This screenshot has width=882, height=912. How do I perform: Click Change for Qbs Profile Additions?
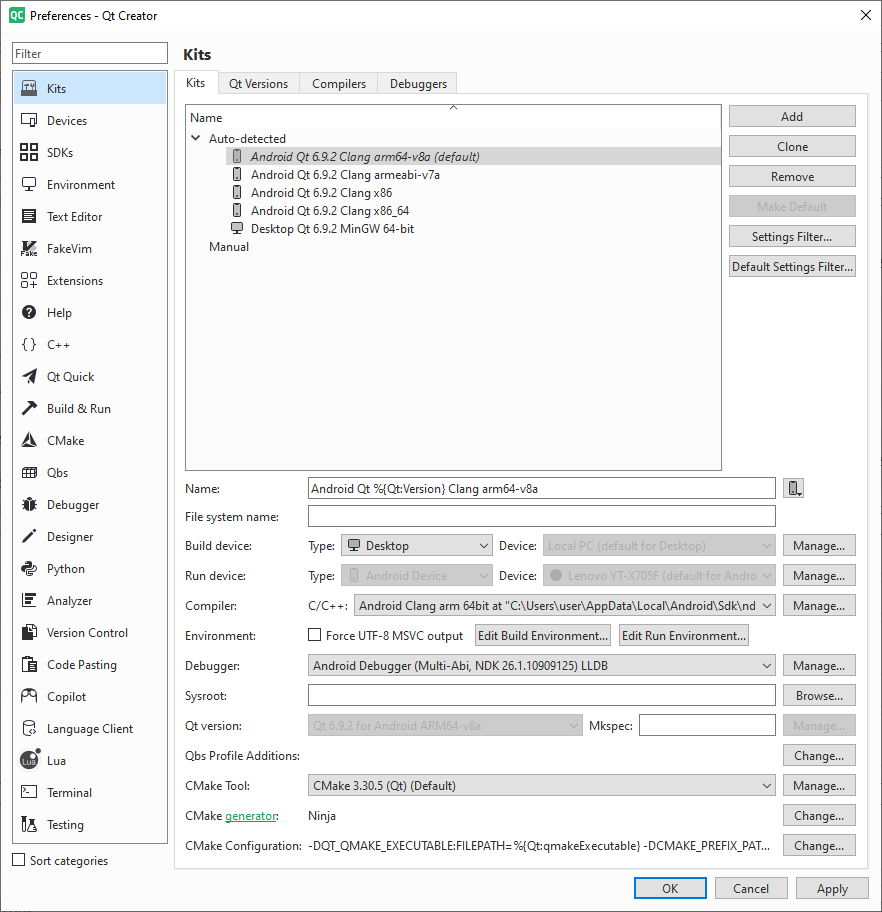coord(819,756)
